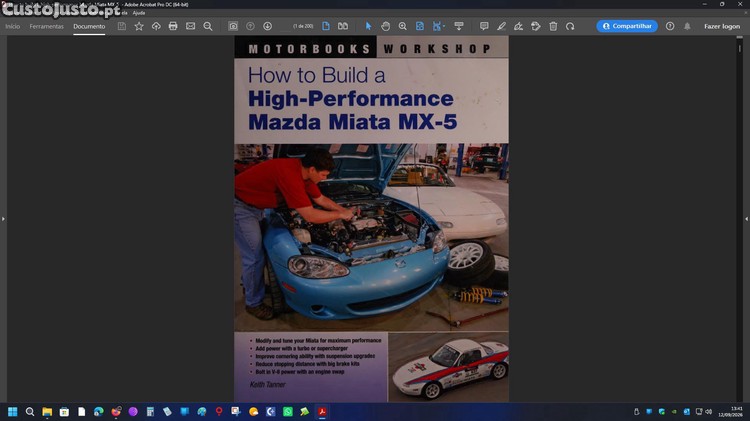Select the hand pan tool
The width and height of the screenshot is (750, 421).
[x=386, y=26]
